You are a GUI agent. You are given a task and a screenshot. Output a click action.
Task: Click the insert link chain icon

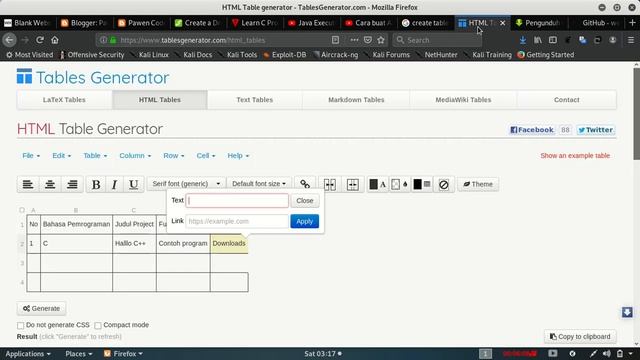tap(305, 184)
